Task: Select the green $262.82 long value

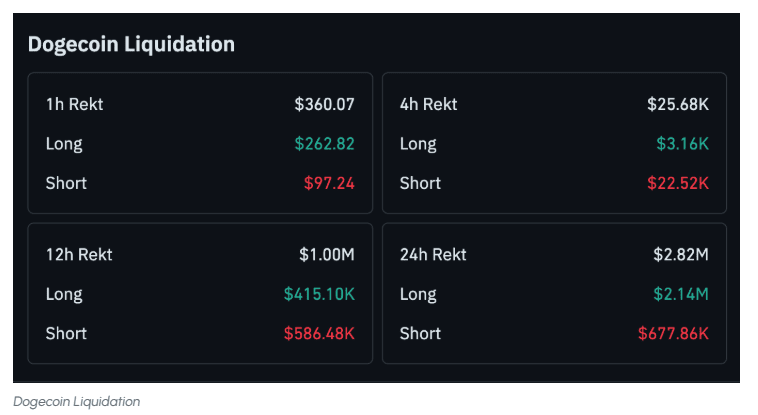Action: tap(324, 143)
